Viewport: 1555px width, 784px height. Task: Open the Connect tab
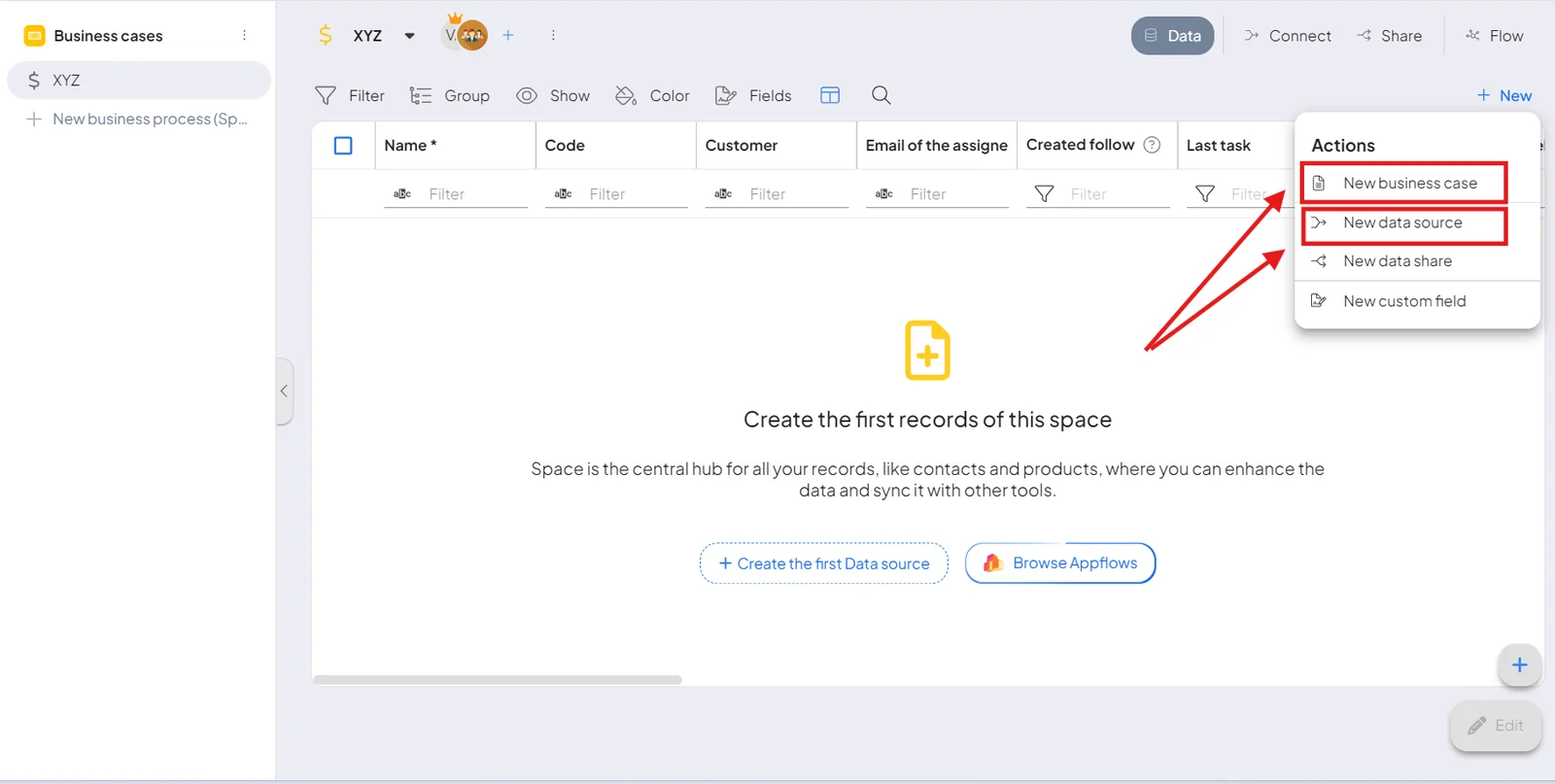[1288, 36]
